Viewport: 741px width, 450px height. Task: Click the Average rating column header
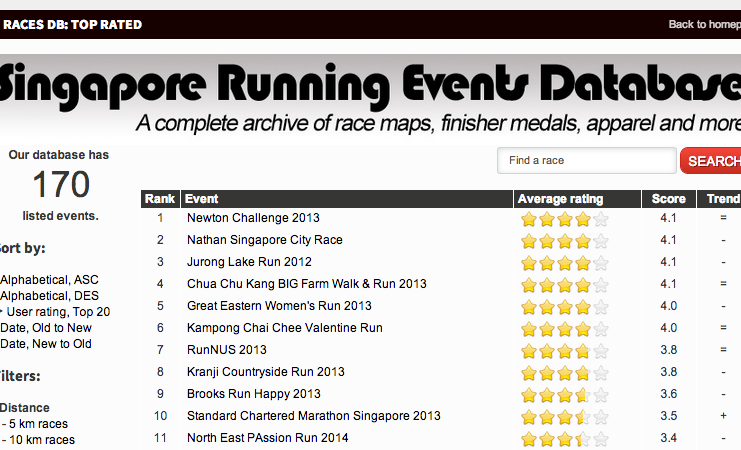click(x=561, y=199)
